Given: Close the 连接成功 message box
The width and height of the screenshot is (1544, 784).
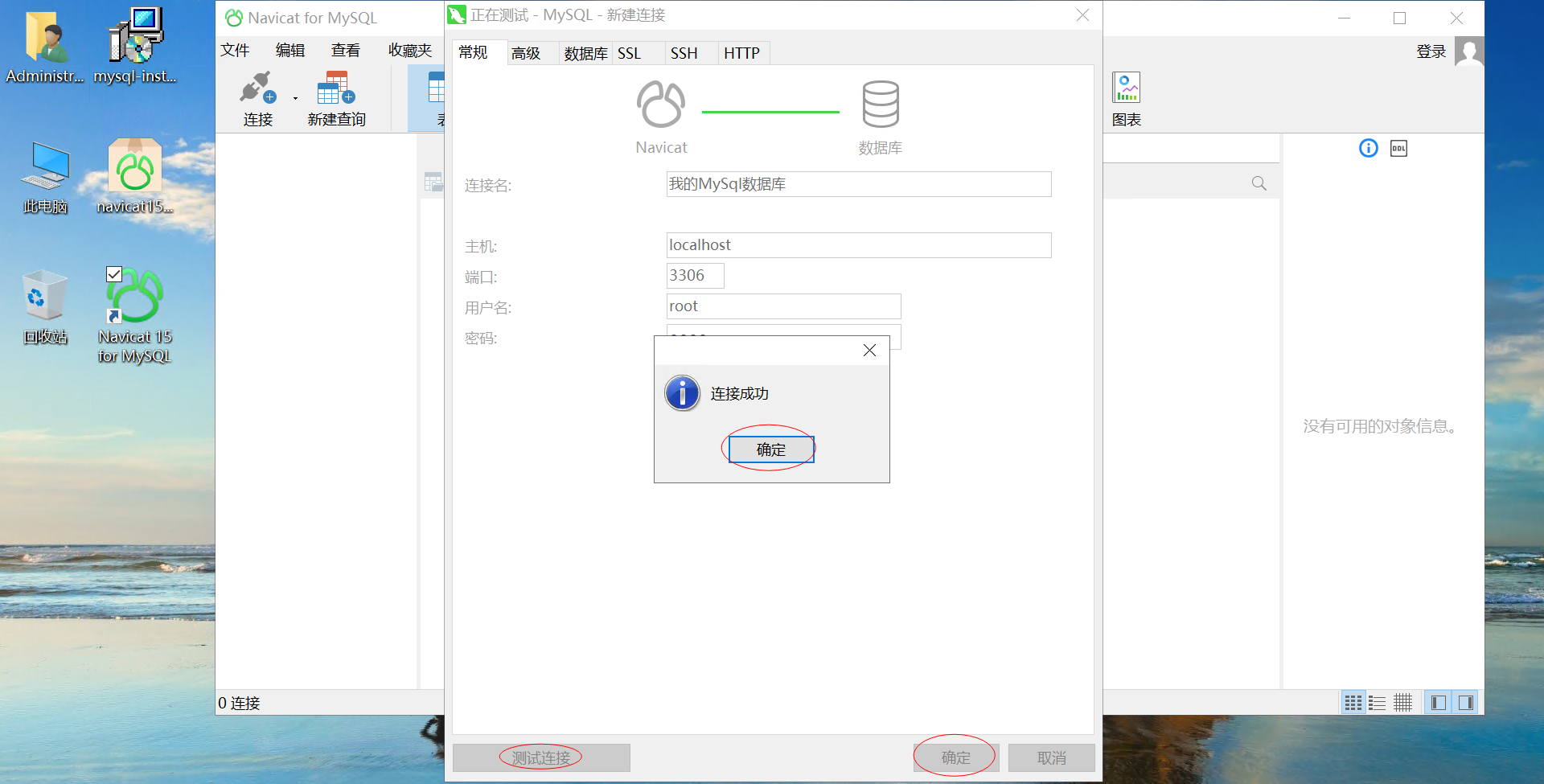Looking at the screenshot, I should pyautogui.click(x=869, y=351).
